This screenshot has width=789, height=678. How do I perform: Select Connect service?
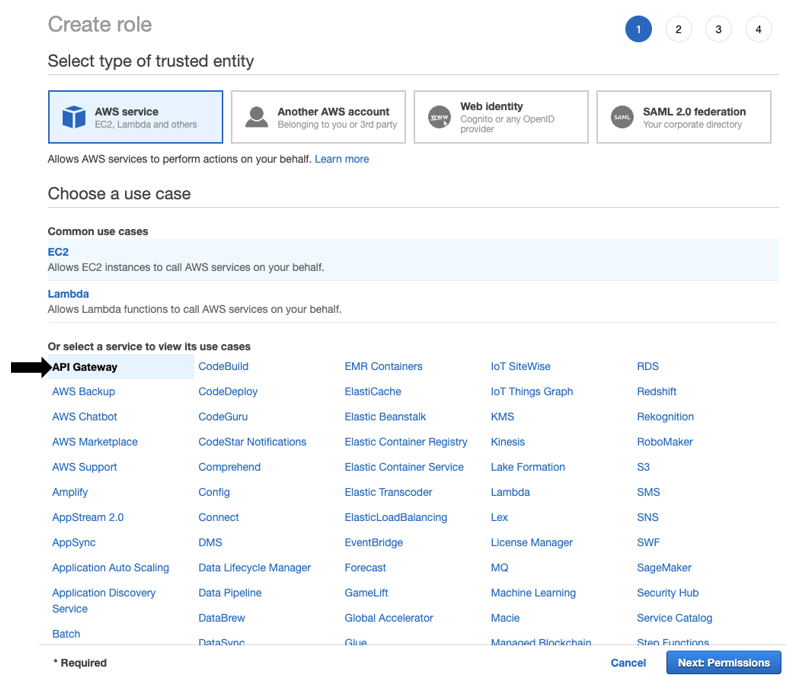[x=218, y=517]
